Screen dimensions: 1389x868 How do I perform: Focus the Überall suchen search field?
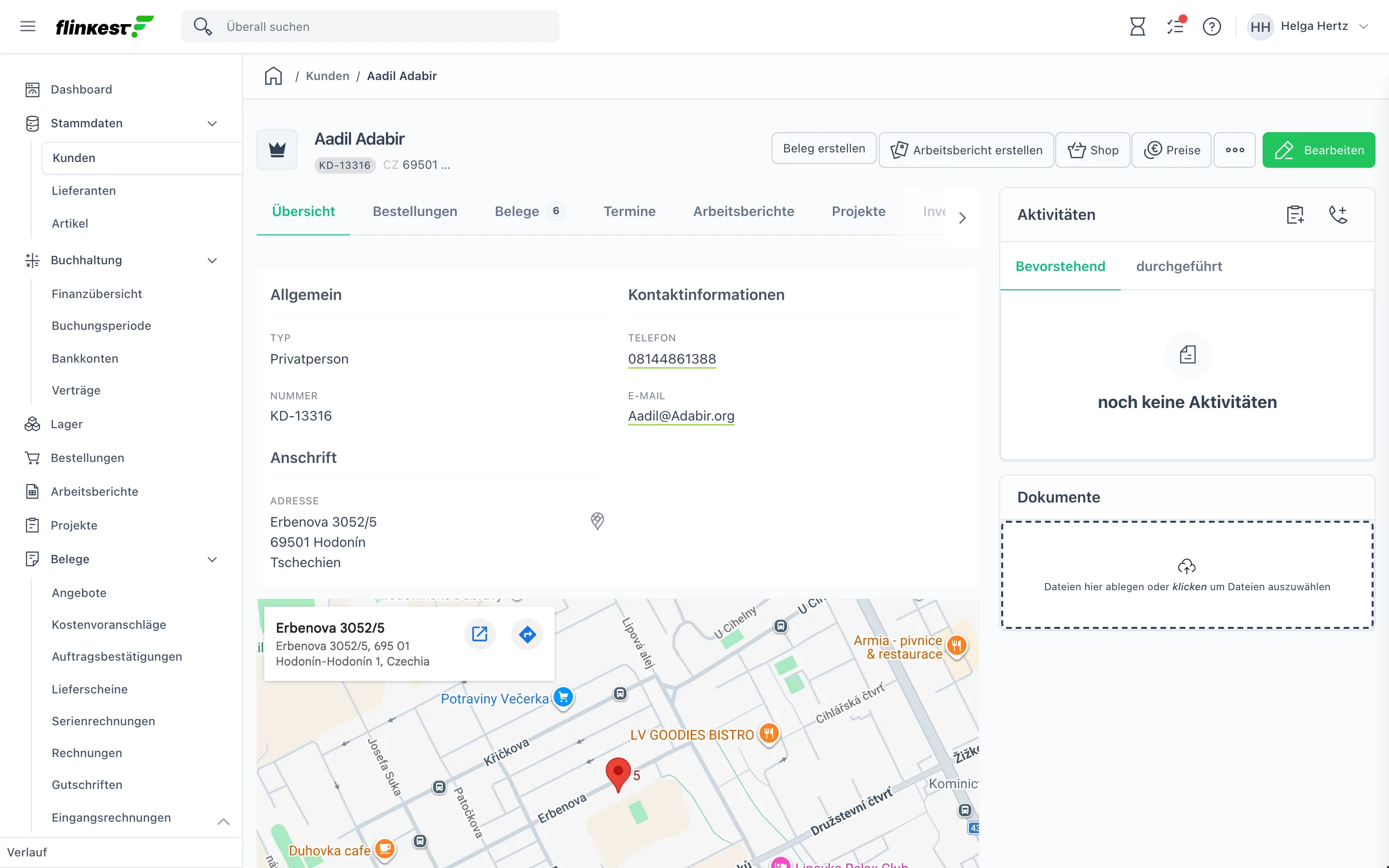(x=370, y=27)
